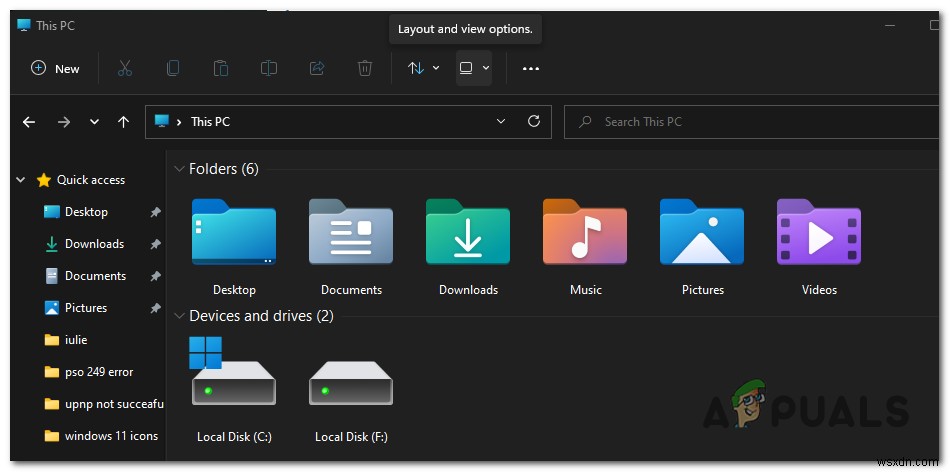The height and width of the screenshot is (472, 950).
Task: Click the Copy icon in toolbar
Action: point(173,68)
